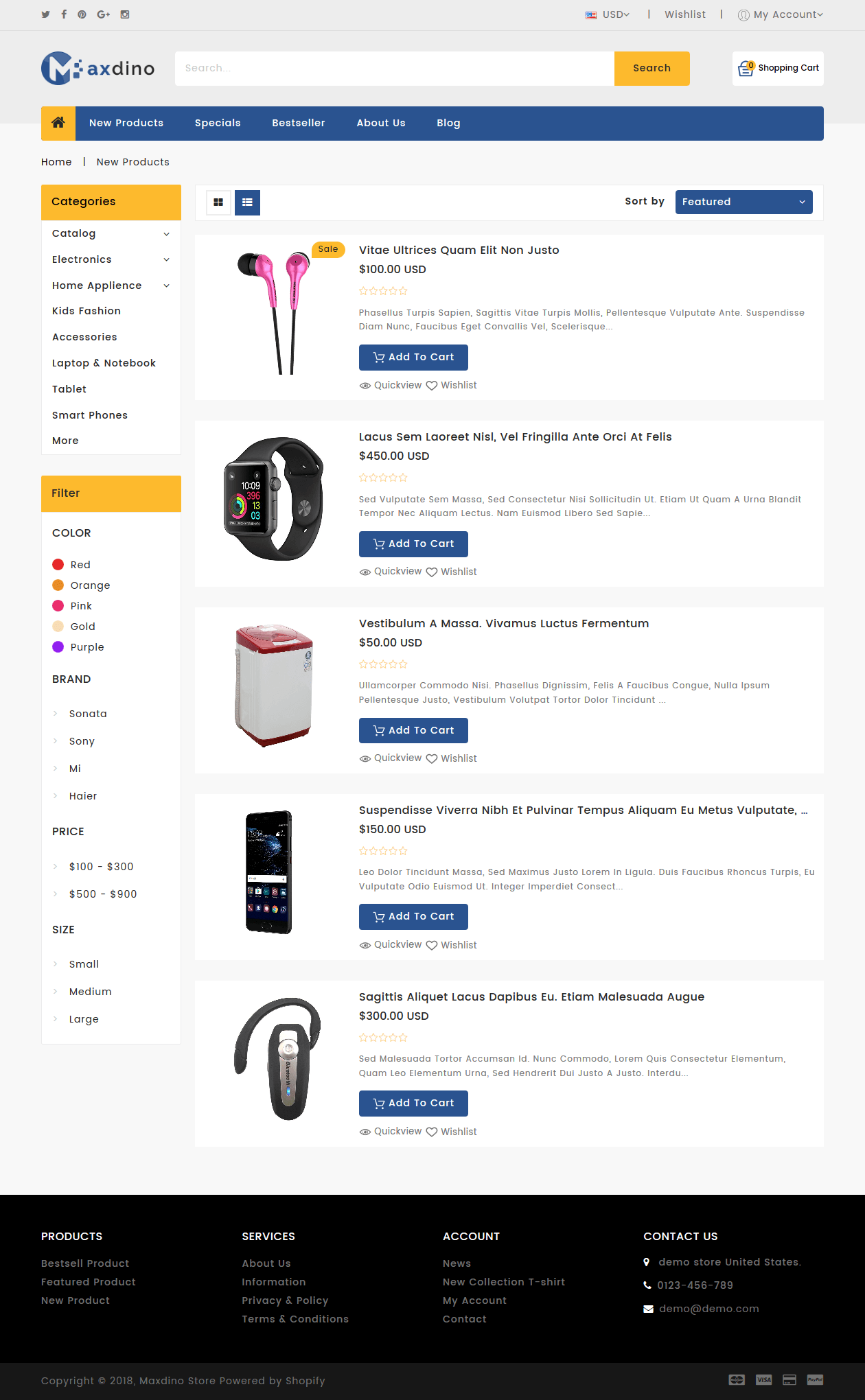The height and width of the screenshot is (1400, 865).
Task: Go home via the house icon
Action: coord(58,123)
